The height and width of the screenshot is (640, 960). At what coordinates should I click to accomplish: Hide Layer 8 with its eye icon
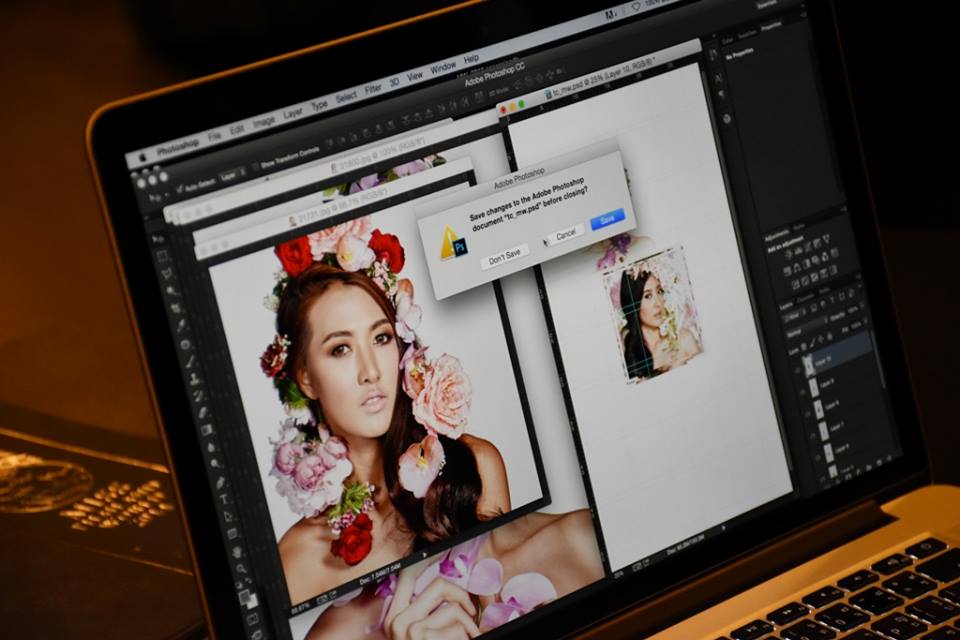(807, 414)
